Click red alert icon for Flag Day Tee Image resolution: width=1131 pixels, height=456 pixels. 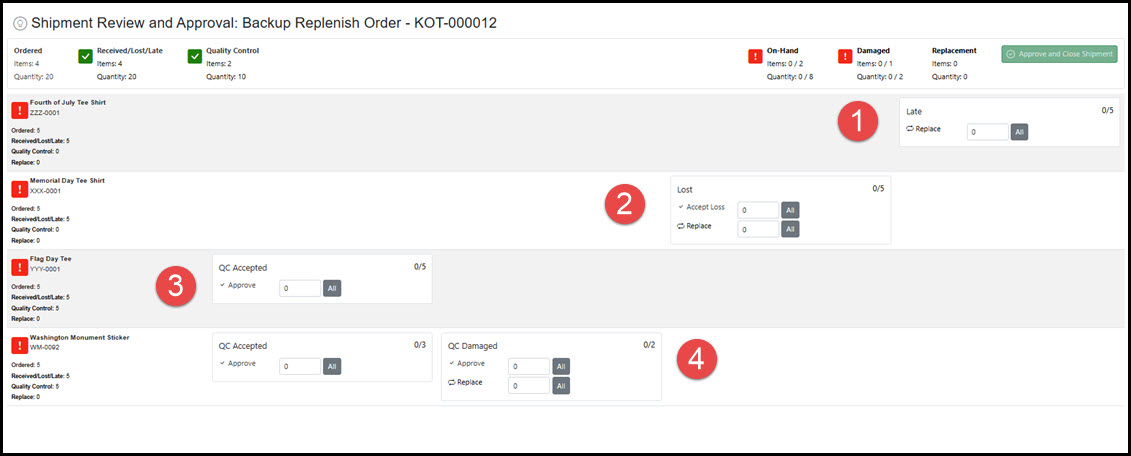[18, 266]
